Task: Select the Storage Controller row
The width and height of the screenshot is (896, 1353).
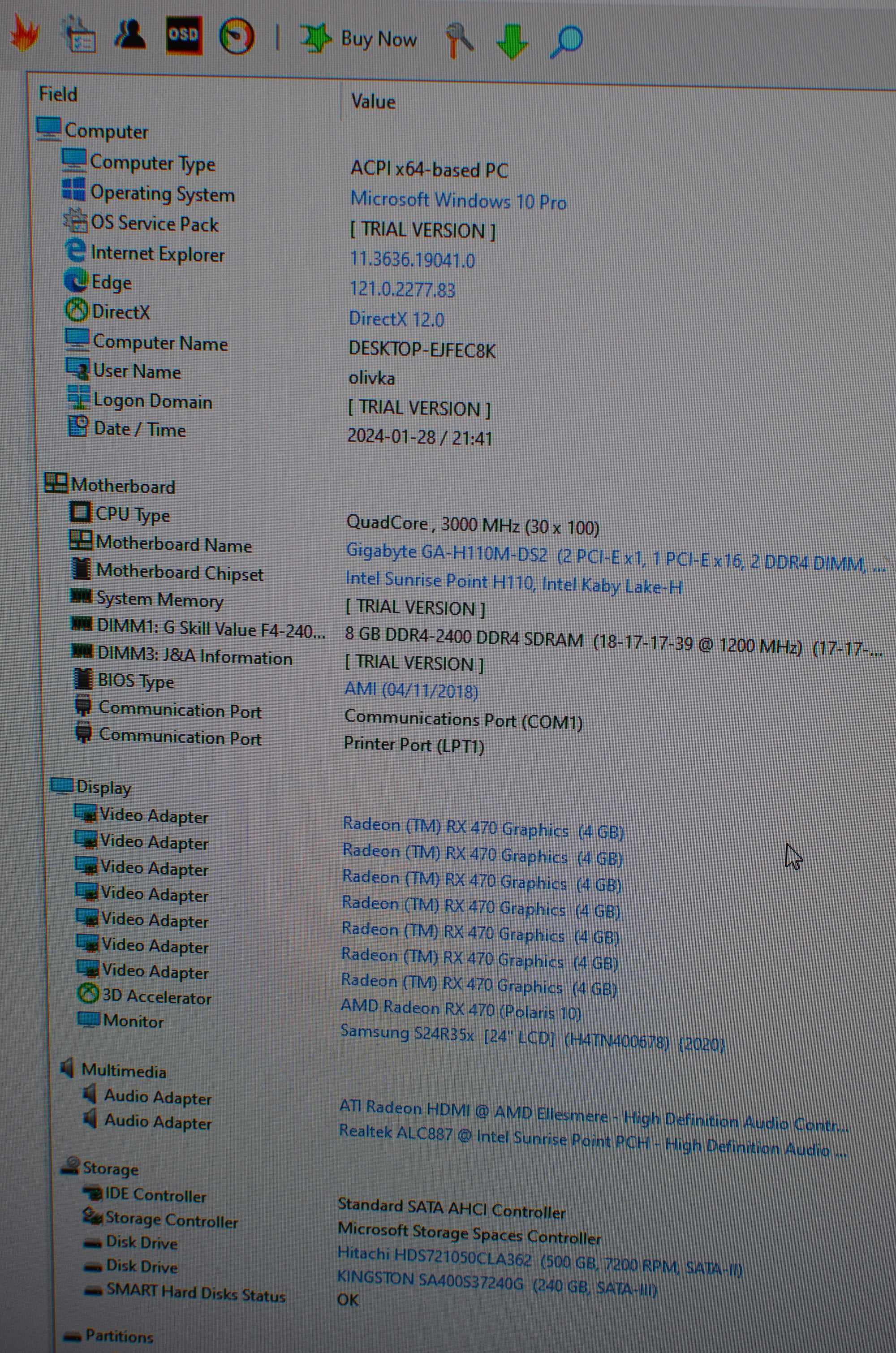Action: (x=160, y=1219)
